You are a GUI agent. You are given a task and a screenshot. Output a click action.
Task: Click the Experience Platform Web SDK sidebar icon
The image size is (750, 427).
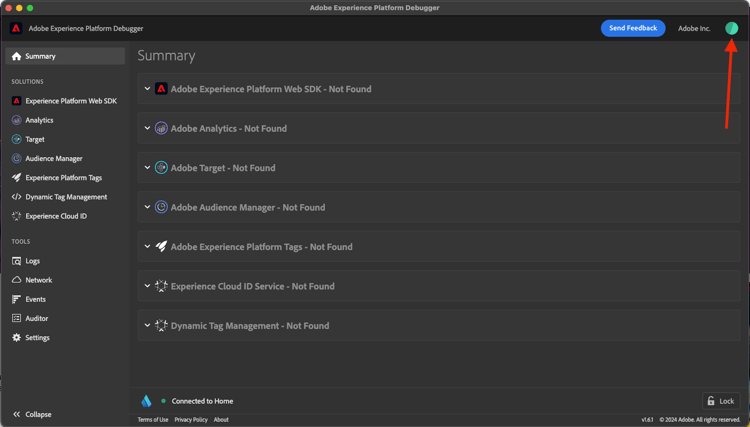16,101
